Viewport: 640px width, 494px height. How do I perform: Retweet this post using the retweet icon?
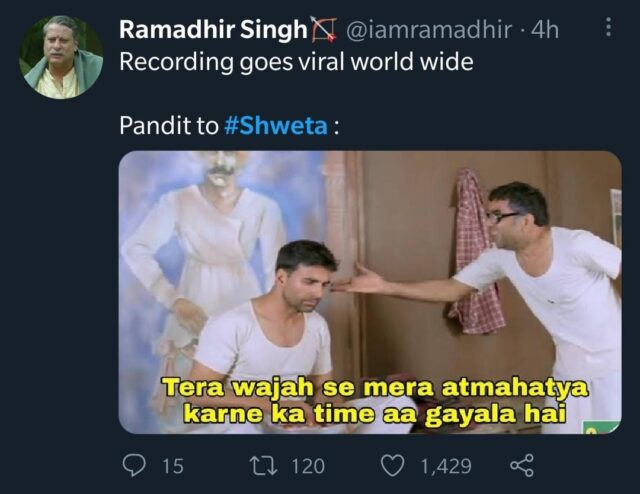pyautogui.click(x=264, y=466)
